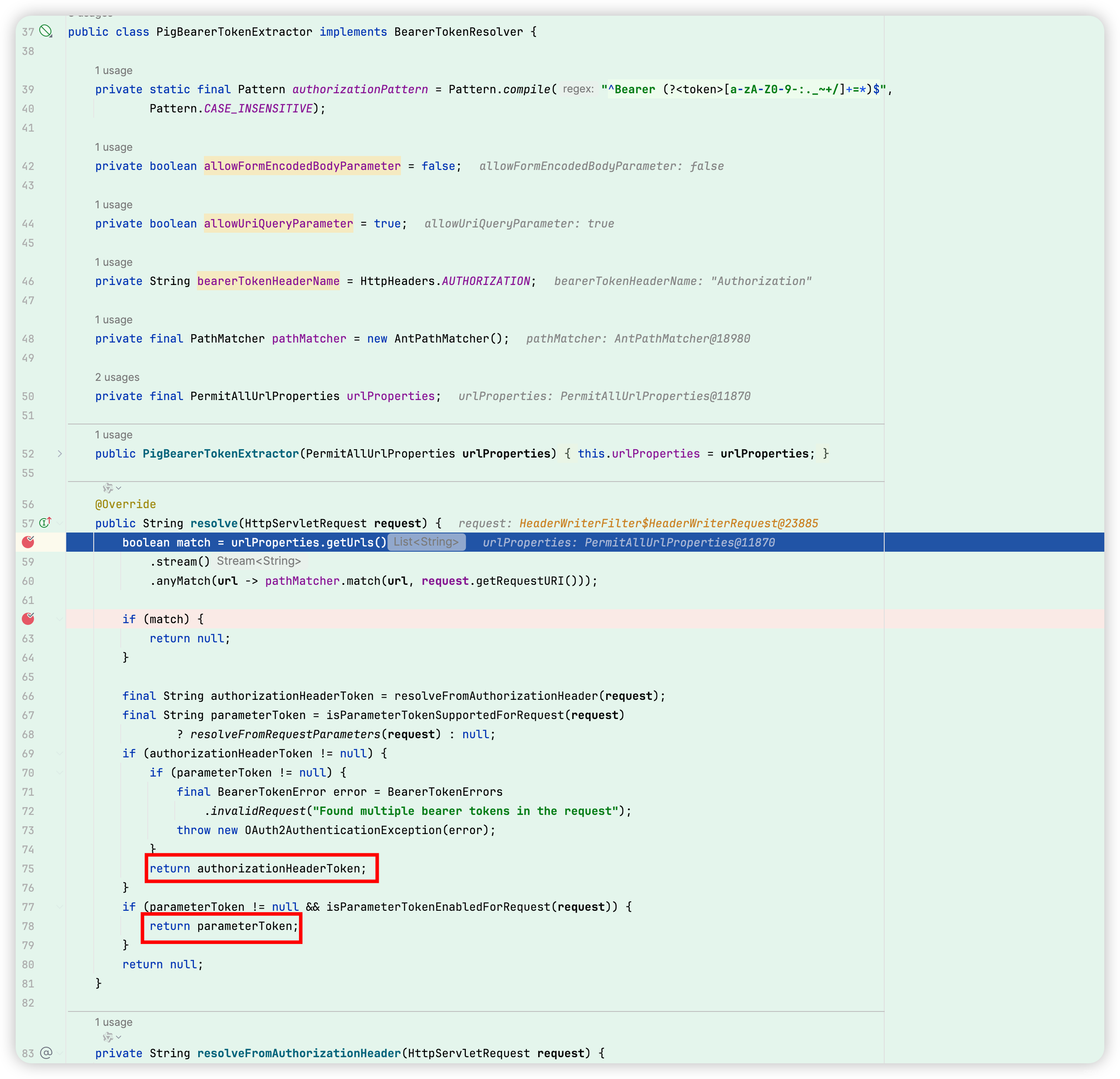Collapse the nested if block on line 70

[x=61, y=773]
